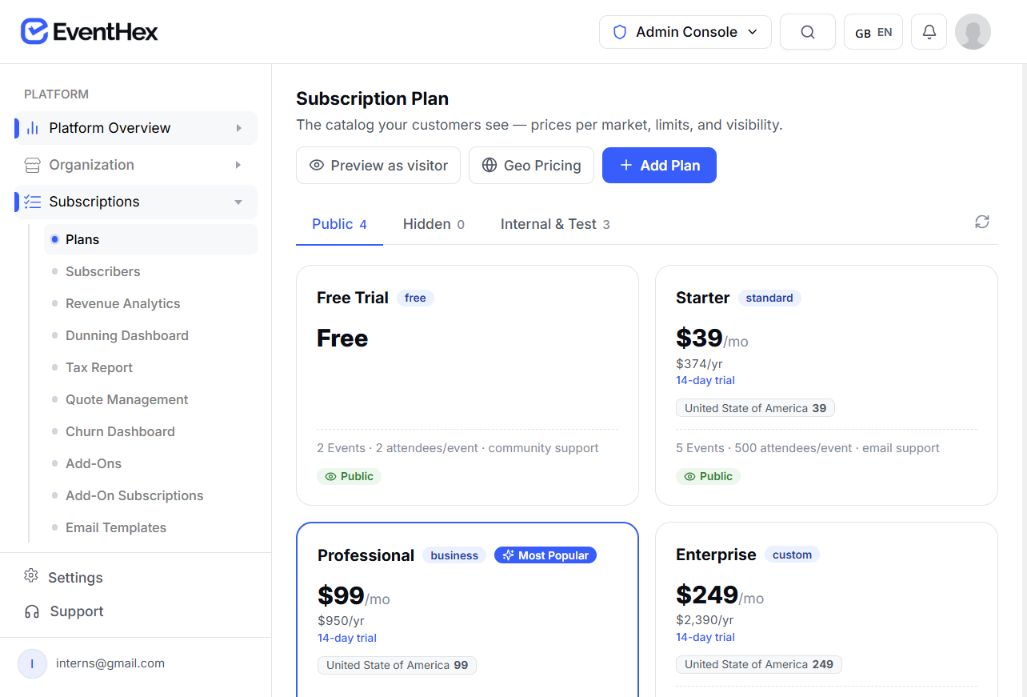The image size is (1027, 697).
Task: Click the Add Plan button
Action: [x=659, y=166]
